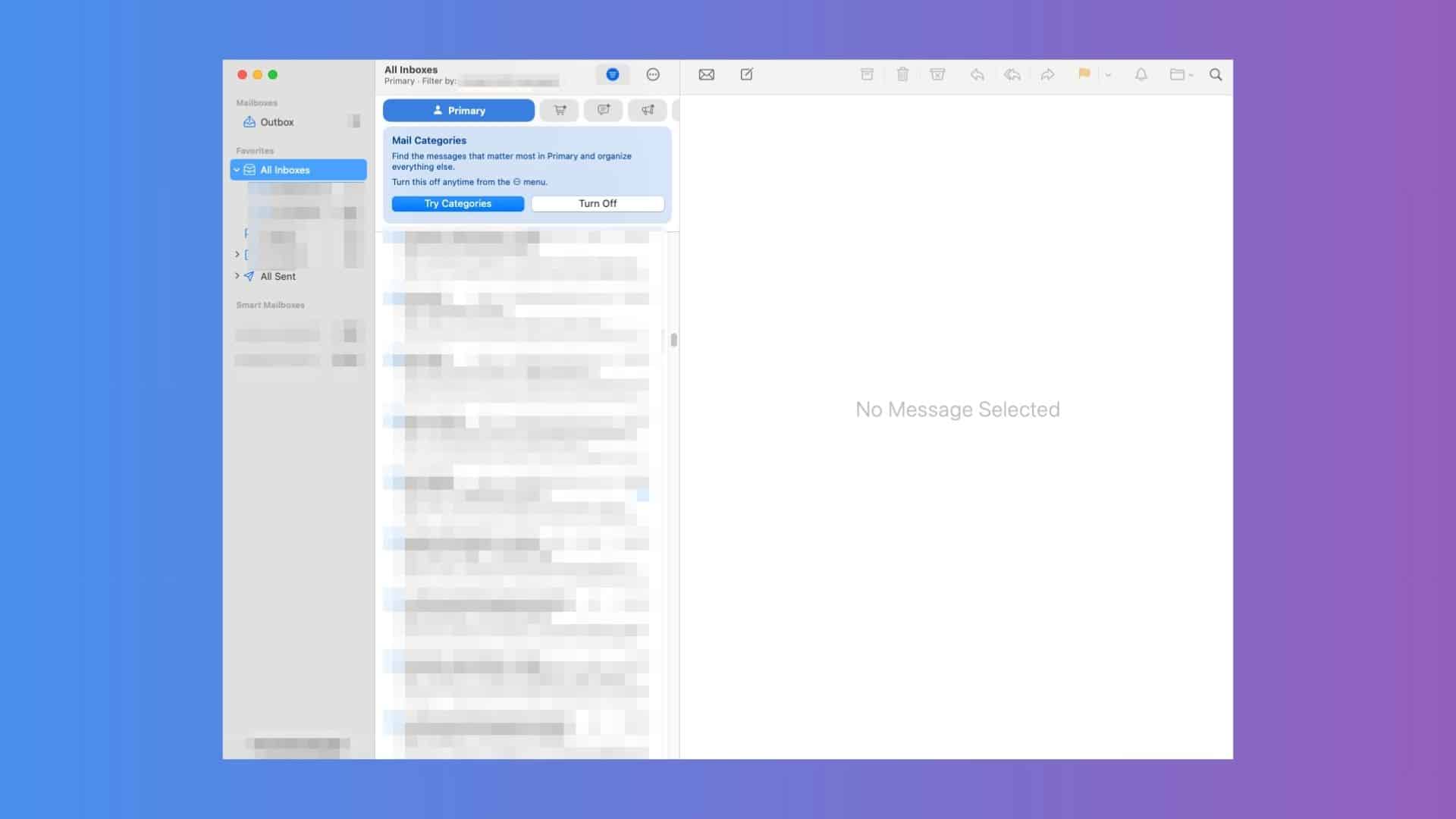This screenshot has width=1456, height=819.
Task: Click the Try Categories button
Action: (x=457, y=203)
